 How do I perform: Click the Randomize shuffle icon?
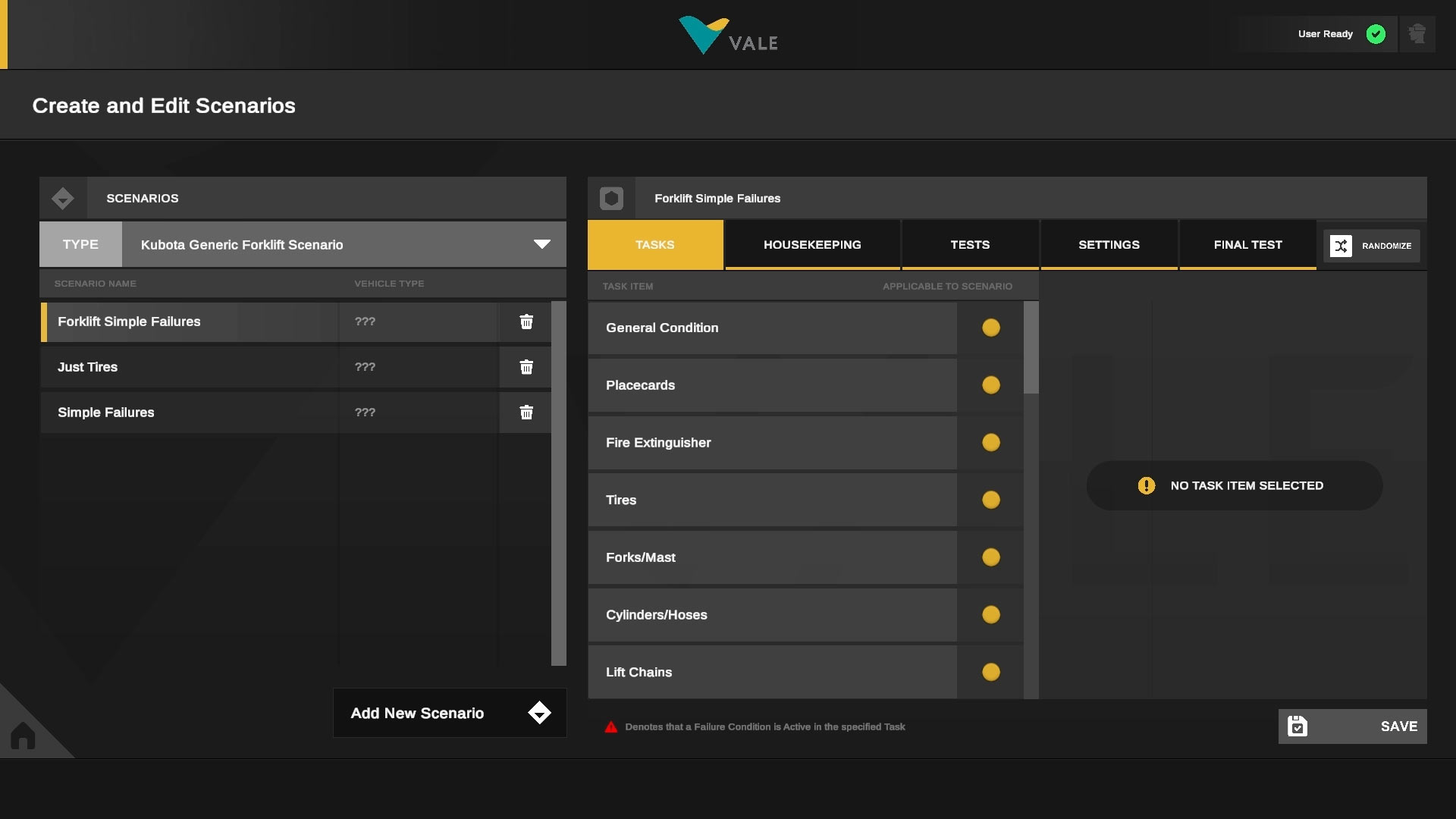tap(1341, 246)
